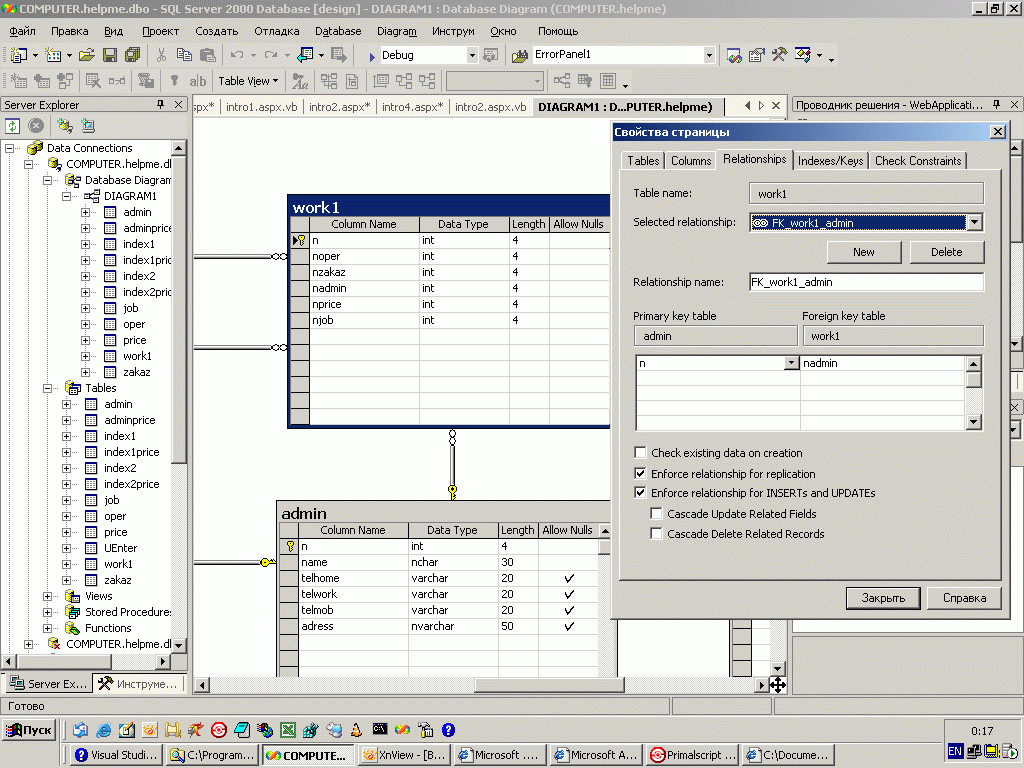Uncheck Enforce relationship for replication

click(638, 473)
